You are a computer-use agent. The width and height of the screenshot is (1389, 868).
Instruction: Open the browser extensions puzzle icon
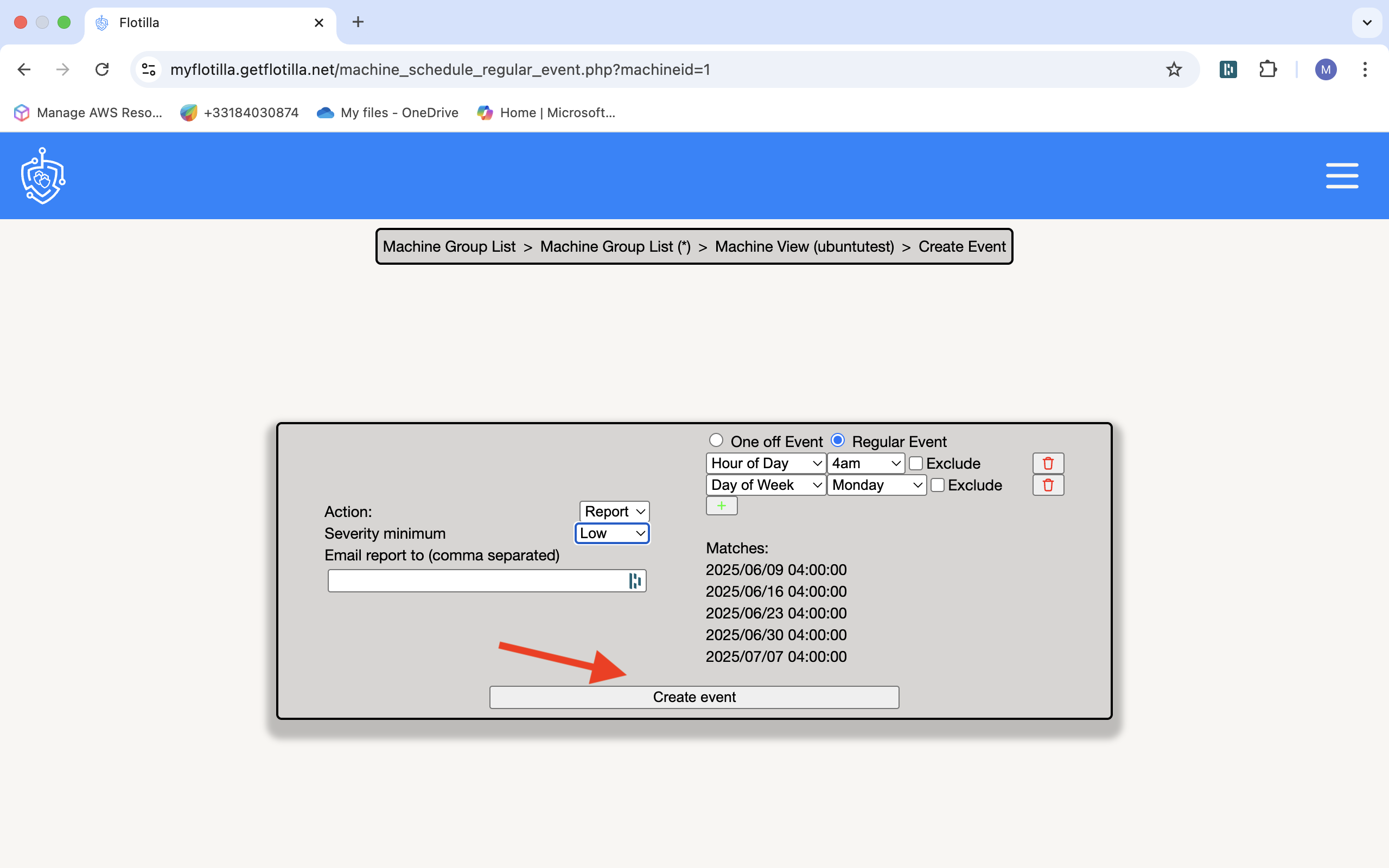[1267, 69]
